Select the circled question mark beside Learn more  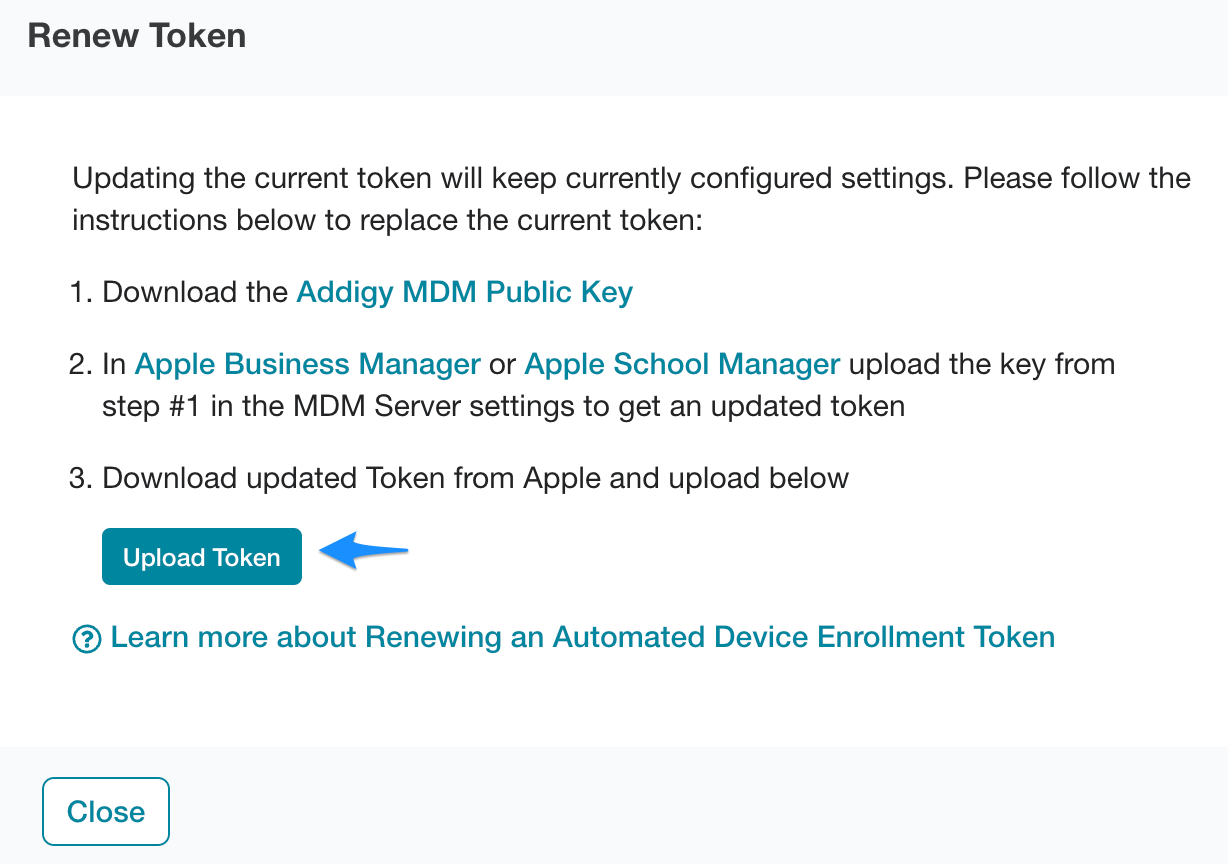(87, 639)
